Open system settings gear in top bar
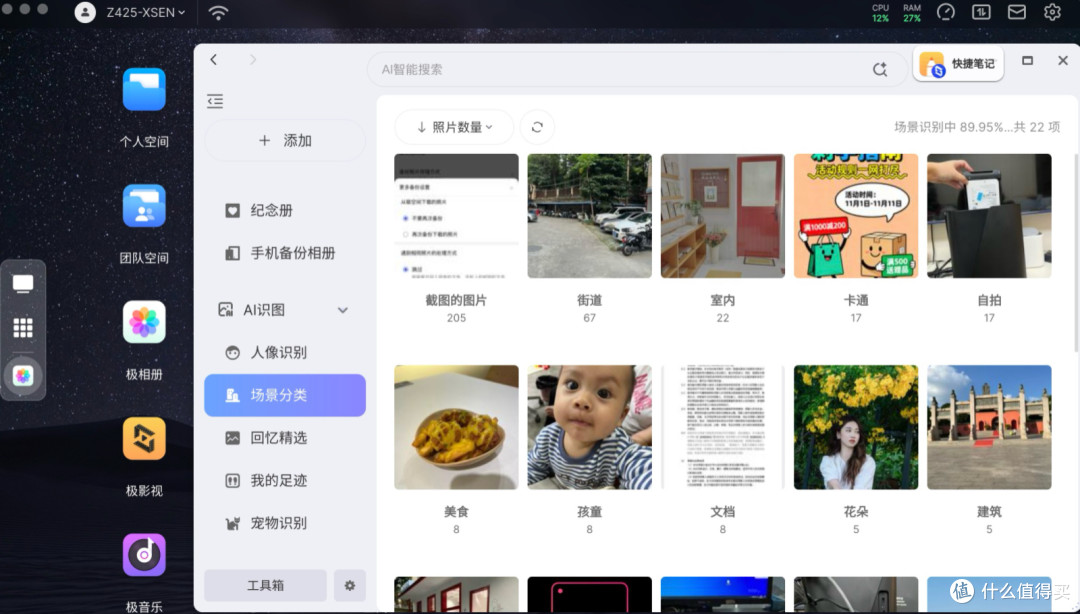 coord(1052,12)
